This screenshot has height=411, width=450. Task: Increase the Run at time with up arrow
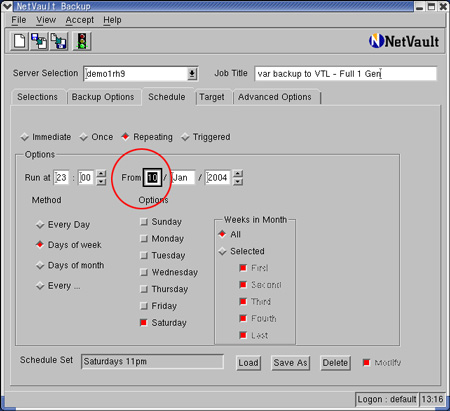click(x=101, y=174)
